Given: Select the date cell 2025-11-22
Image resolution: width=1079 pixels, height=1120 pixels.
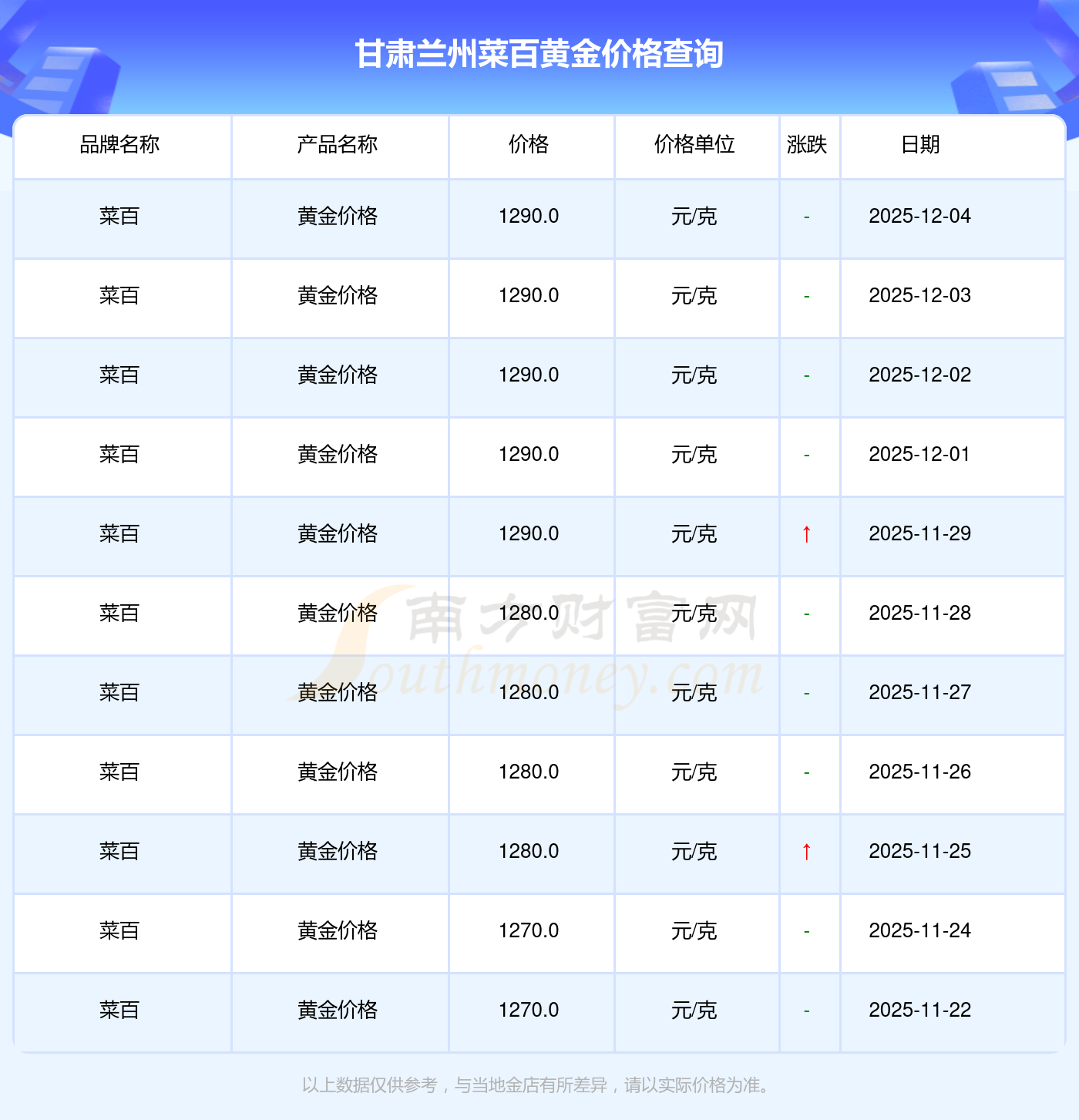Looking at the screenshot, I should click(920, 1011).
